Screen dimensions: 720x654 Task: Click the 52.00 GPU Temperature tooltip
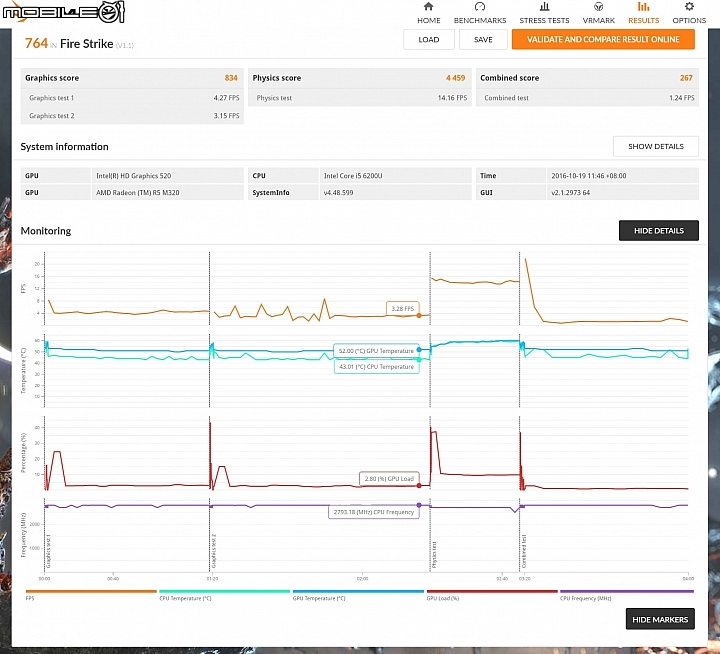[x=376, y=351]
